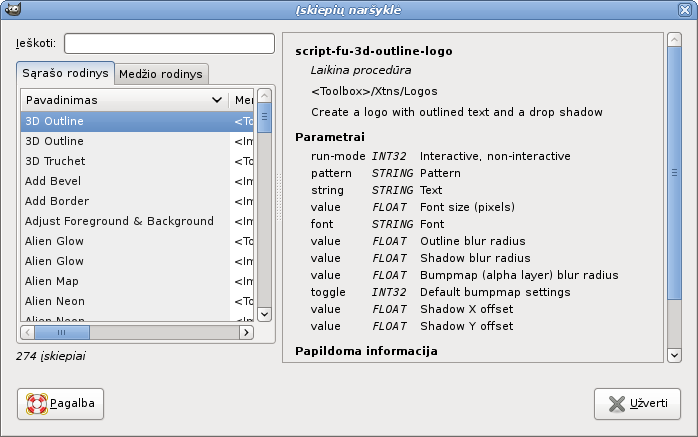Click the horizontal scrollbar left arrow in list
The width and height of the screenshot is (698, 437).
[29, 333]
